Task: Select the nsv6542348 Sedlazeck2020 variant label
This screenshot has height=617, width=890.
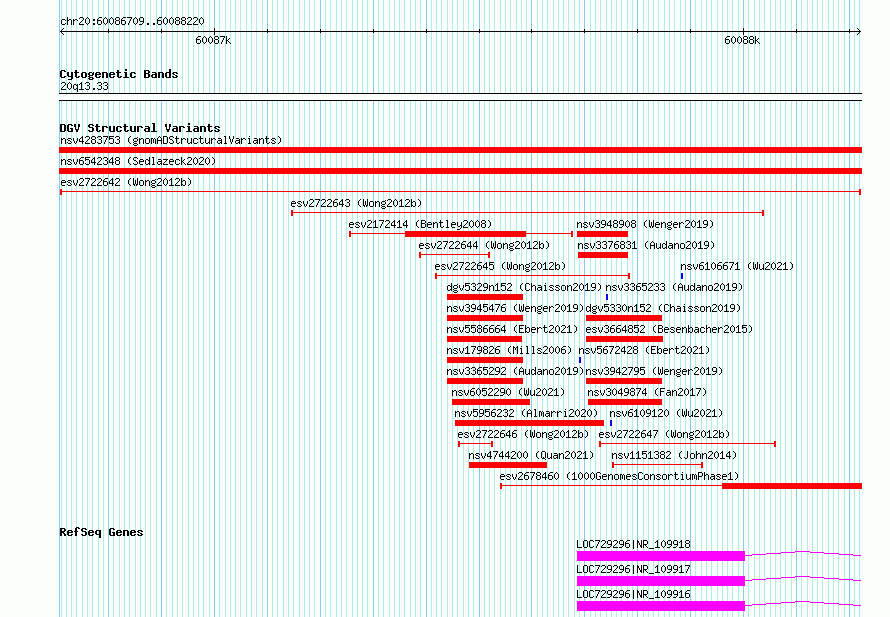Action: (x=138, y=161)
